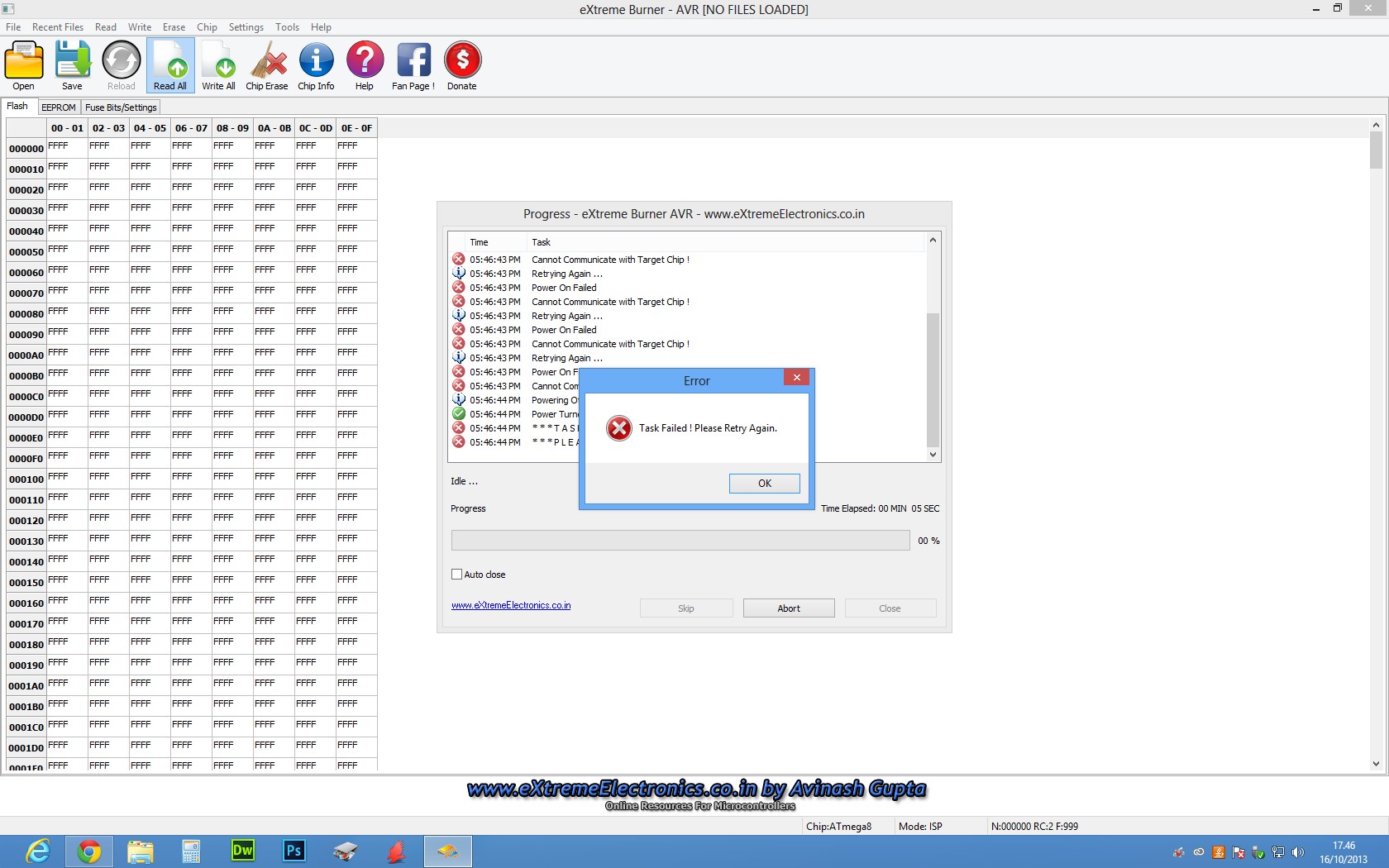The image size is (1389, 868).
Task: Open File Explorer from the taskbar
Action: pyautogui.click(x=141, y=851)
